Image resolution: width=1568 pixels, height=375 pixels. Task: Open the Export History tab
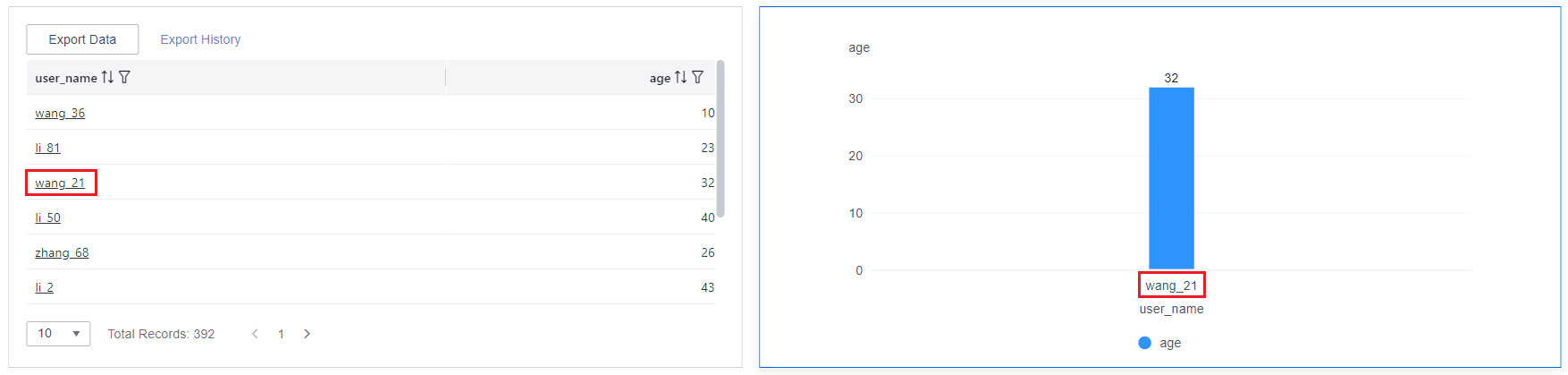pos(200,39)
